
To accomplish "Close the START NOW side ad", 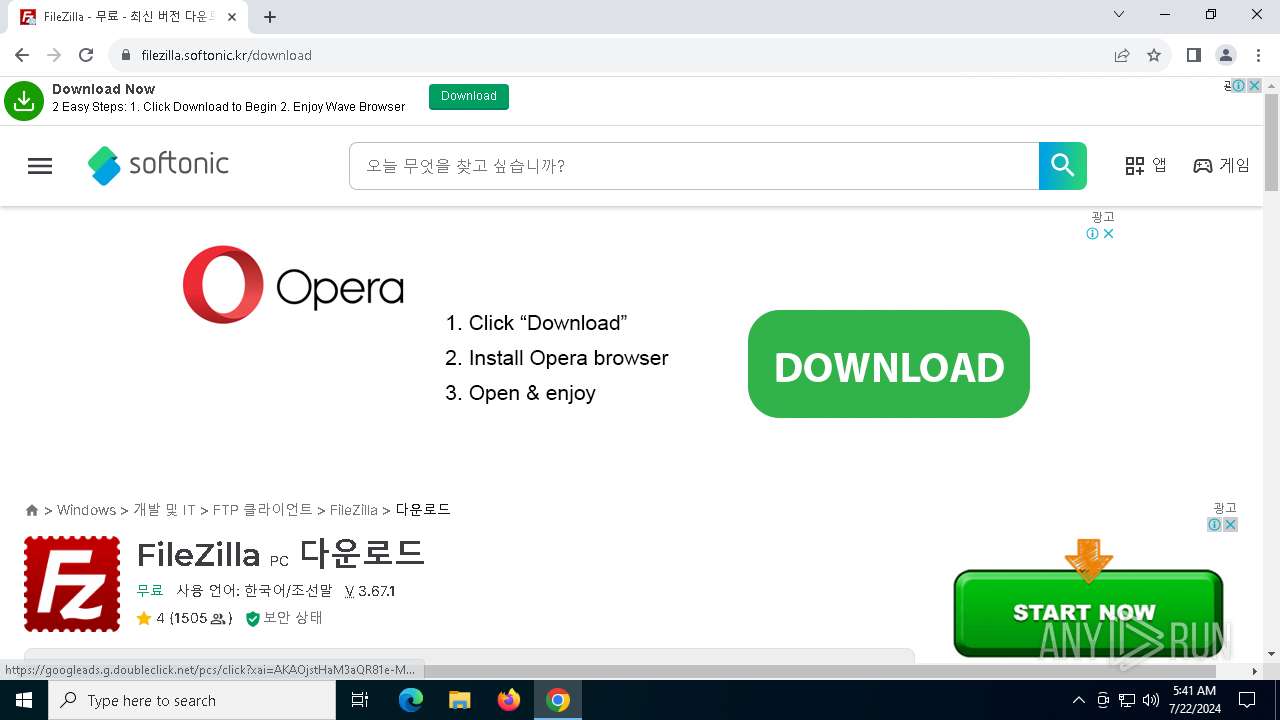I will [x=1230, y=524].
